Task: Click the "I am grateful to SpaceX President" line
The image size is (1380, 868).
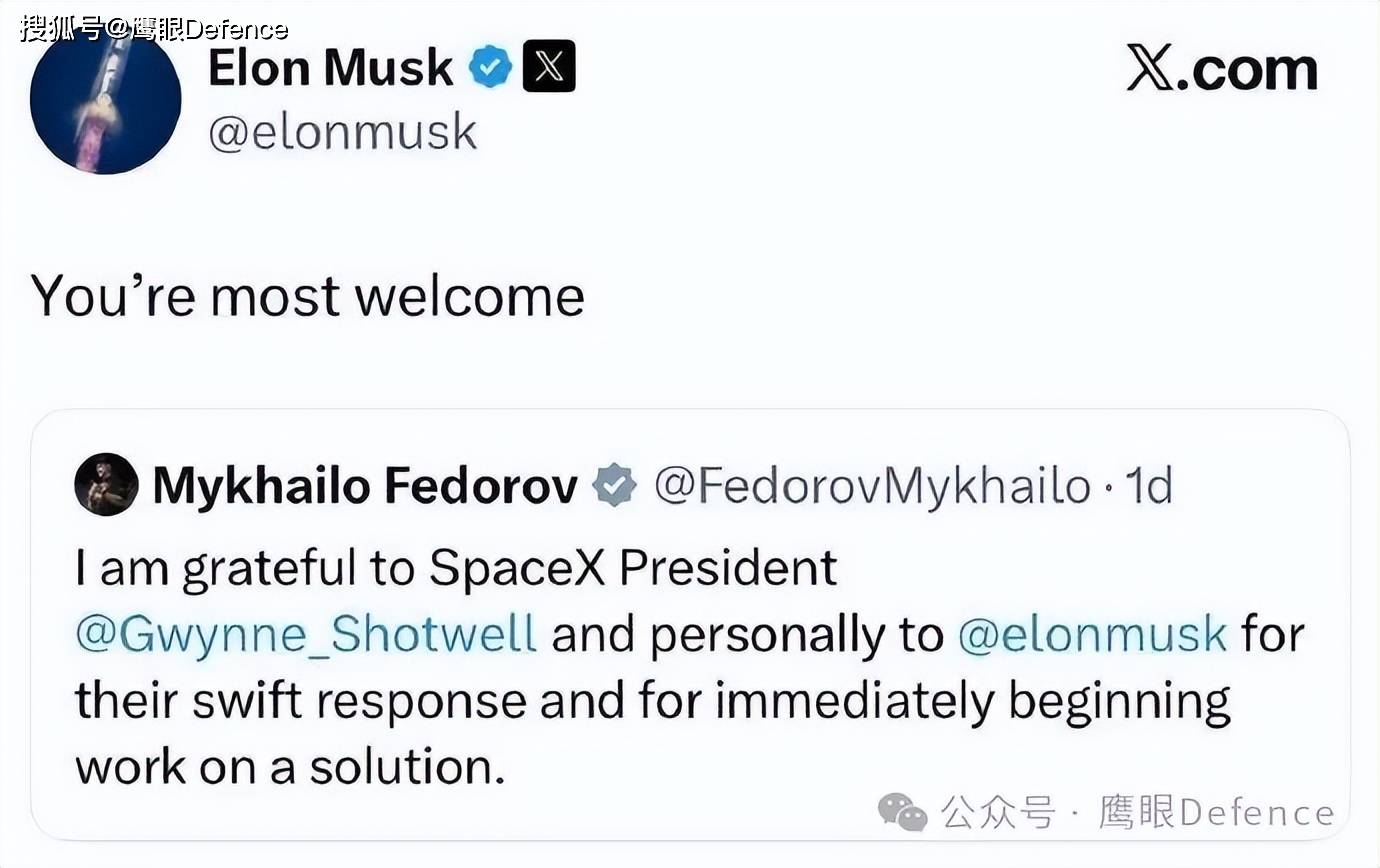Action: click(x=456, y=568)
